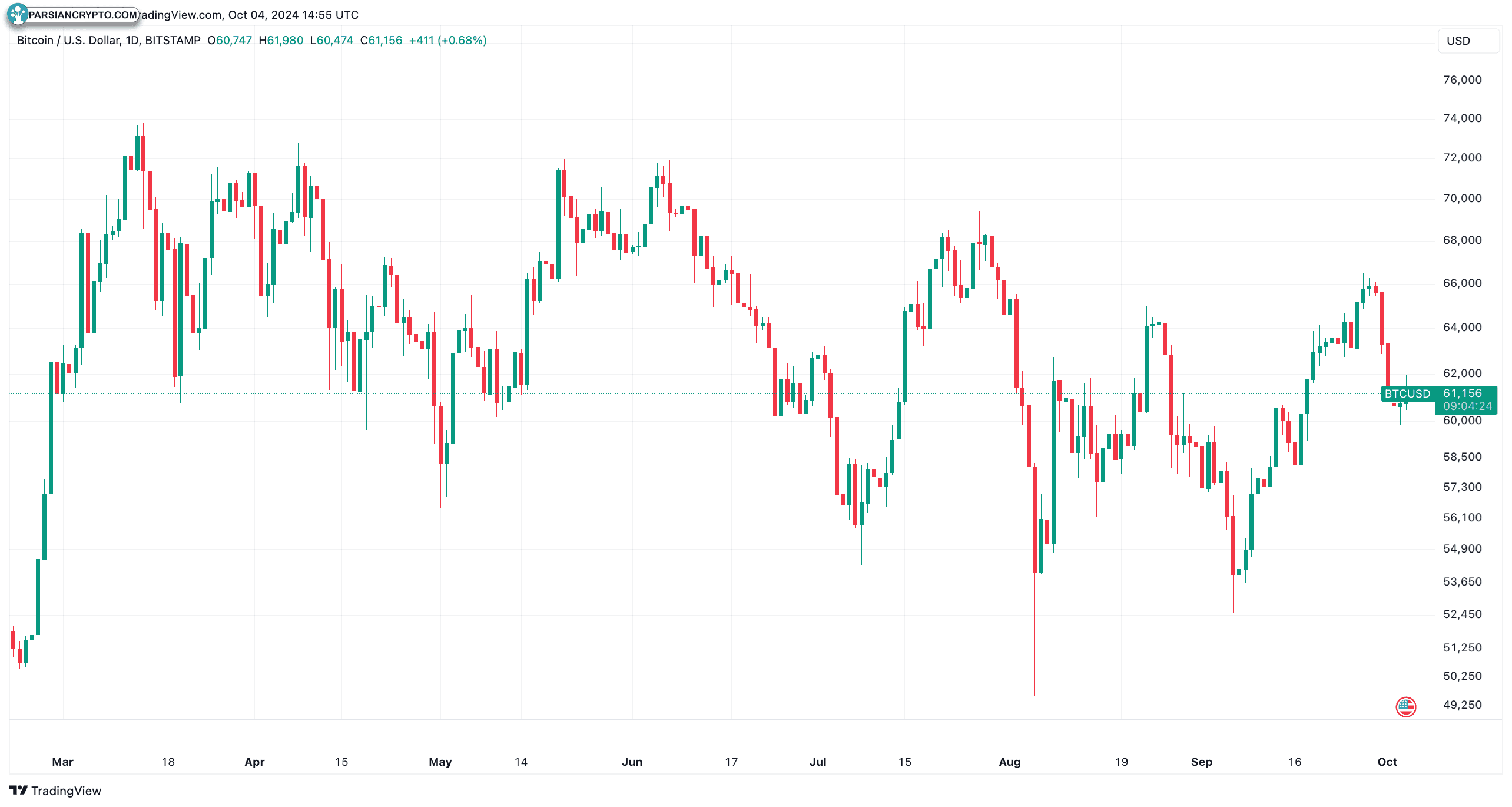Click the +411 (+0.68%) change value

(447, 40)
